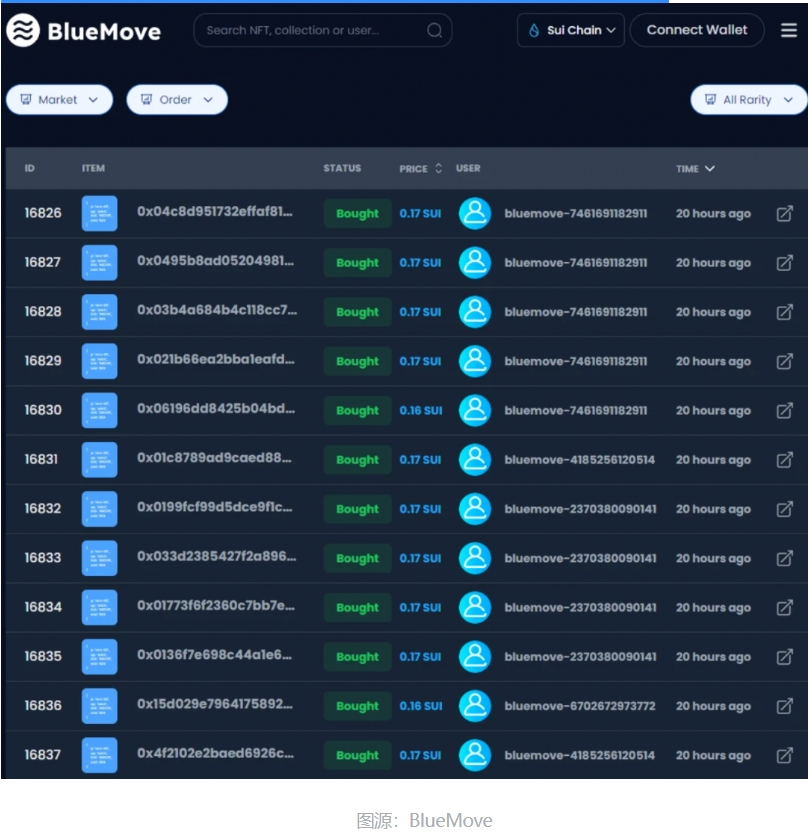Click user avatar in row 16826
Screen dimensions: 809x832
pyautogui.click(x=475, y=213)
